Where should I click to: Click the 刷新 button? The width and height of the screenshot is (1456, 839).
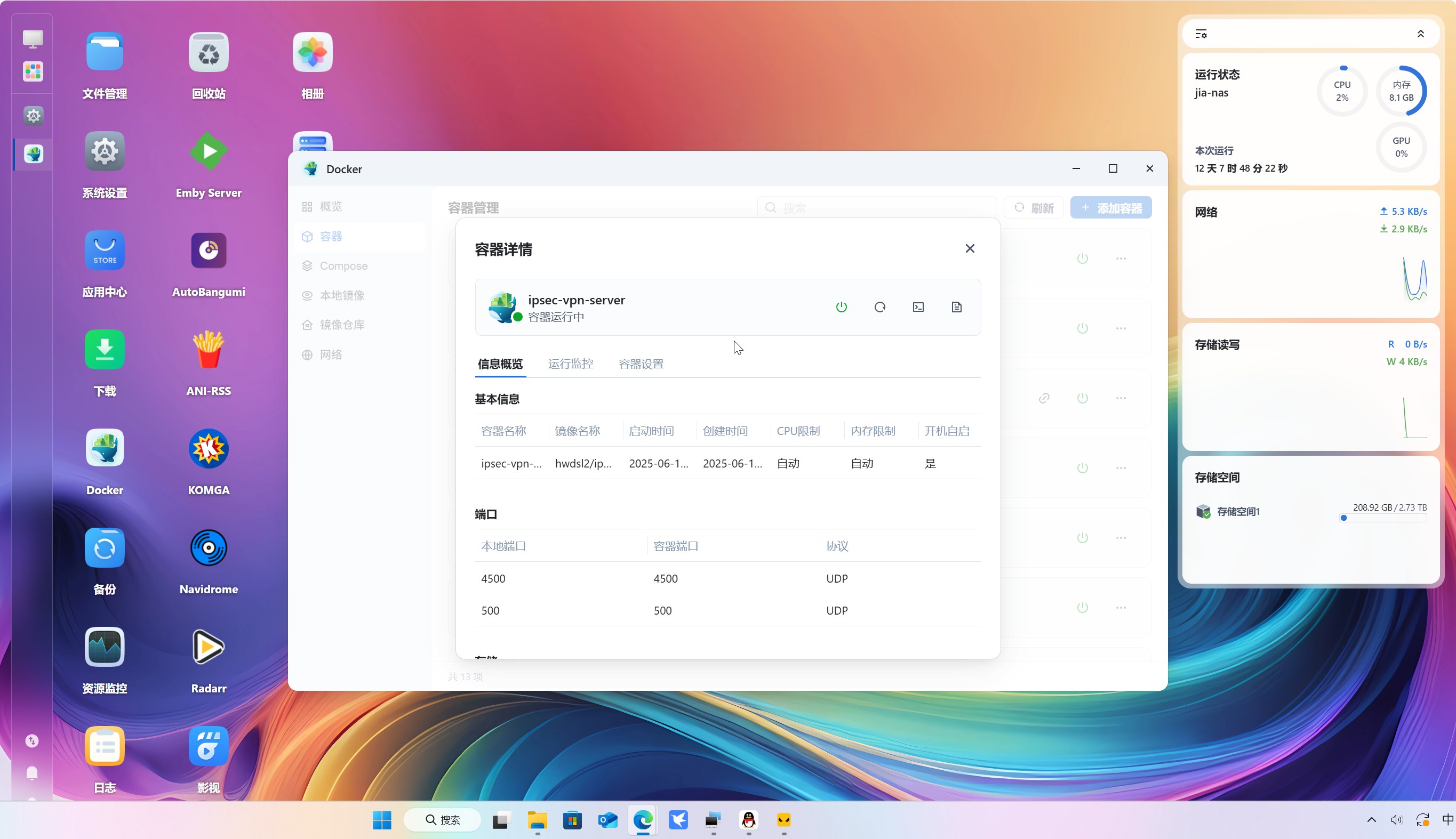1034,208
